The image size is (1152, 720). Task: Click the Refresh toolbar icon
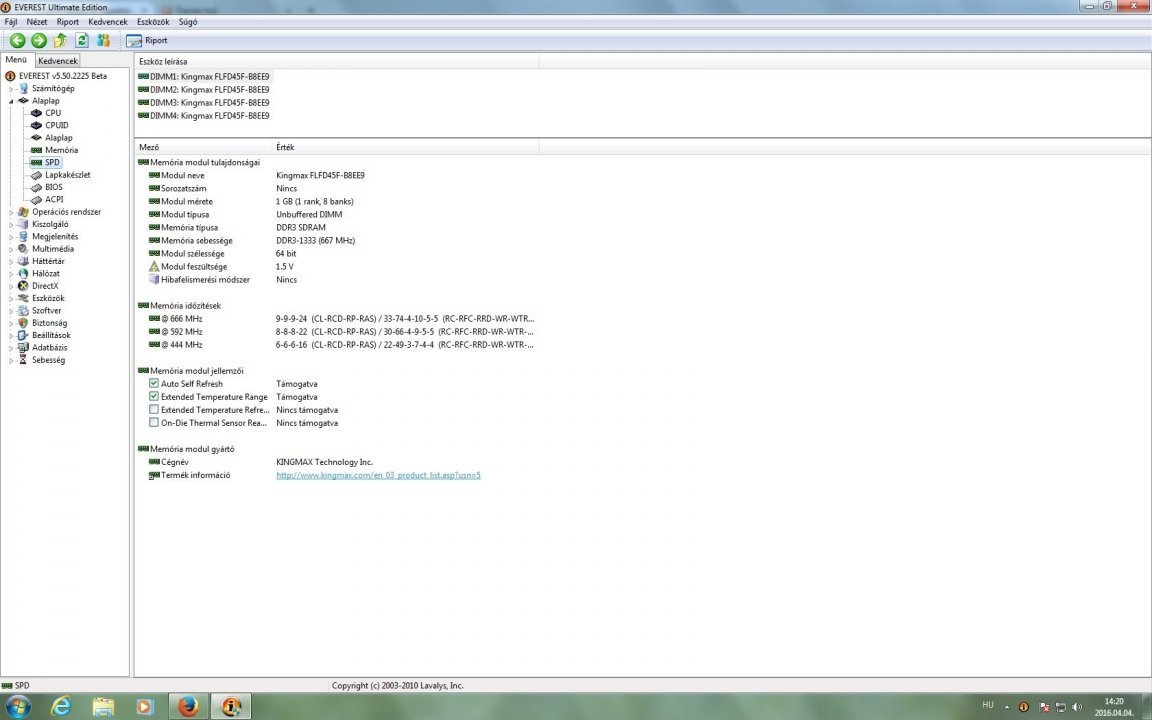[82, 40]
